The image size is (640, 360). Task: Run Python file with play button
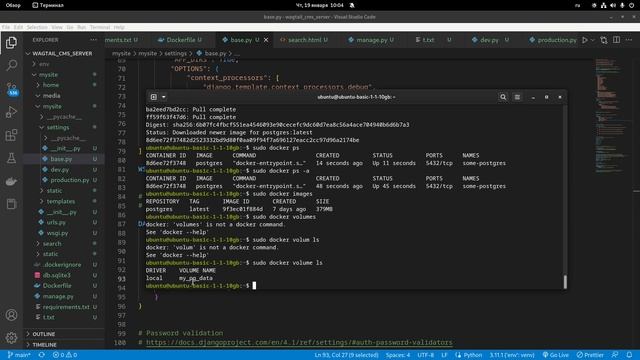tap(585, 40)
